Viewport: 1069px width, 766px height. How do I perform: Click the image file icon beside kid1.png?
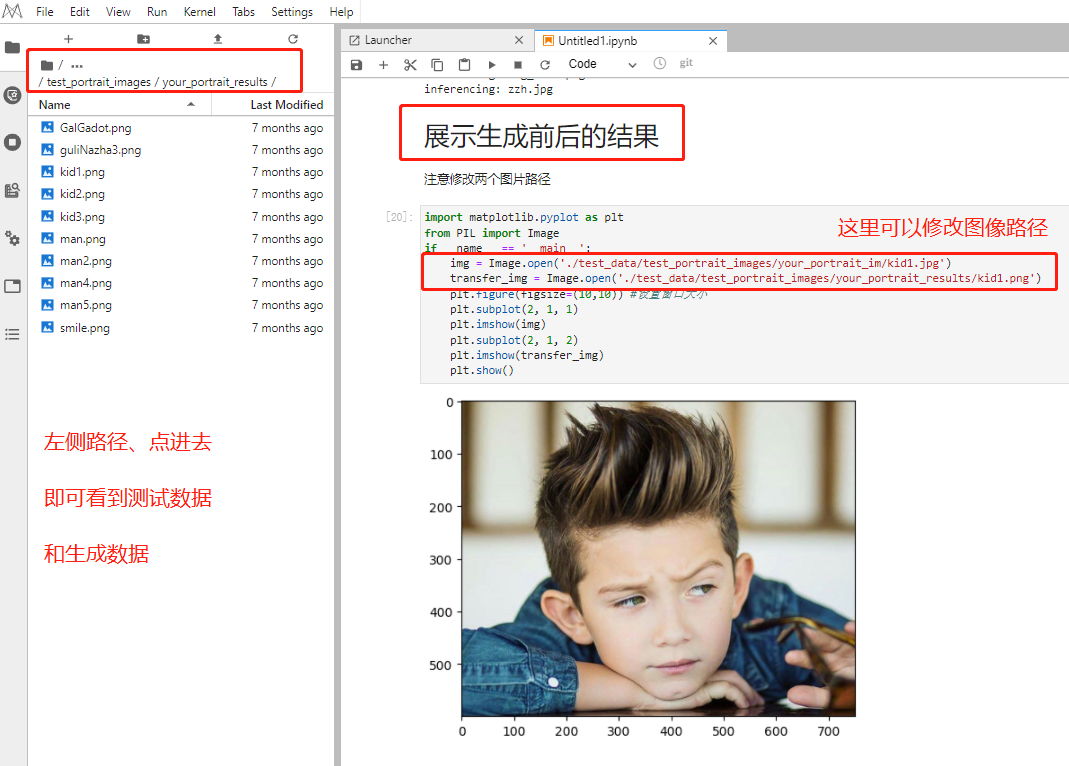tap(47, 172)
